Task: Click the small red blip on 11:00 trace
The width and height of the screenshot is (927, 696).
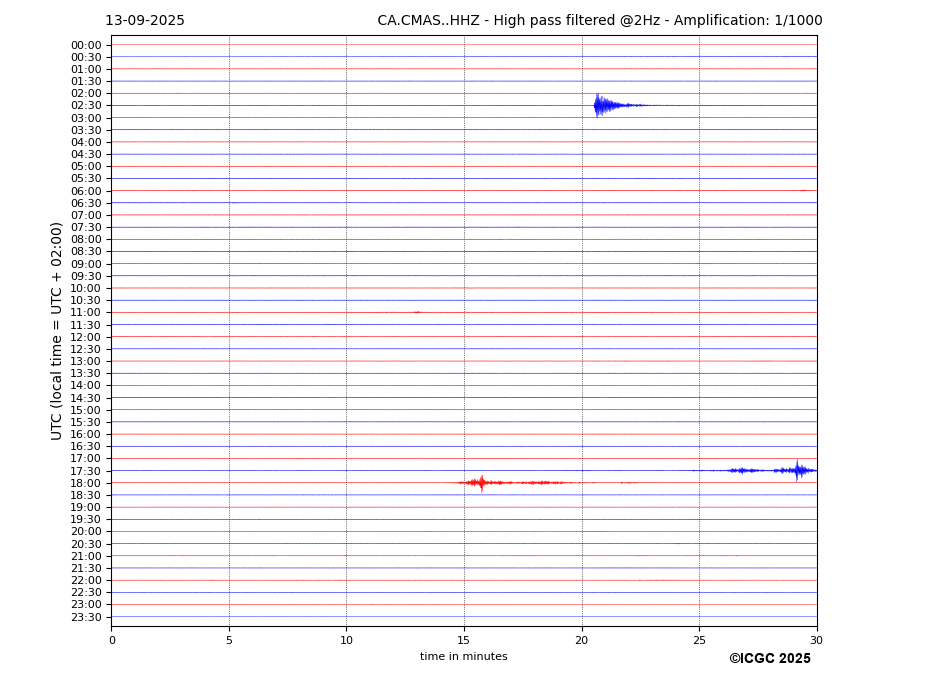Action: tap(417, 312)
